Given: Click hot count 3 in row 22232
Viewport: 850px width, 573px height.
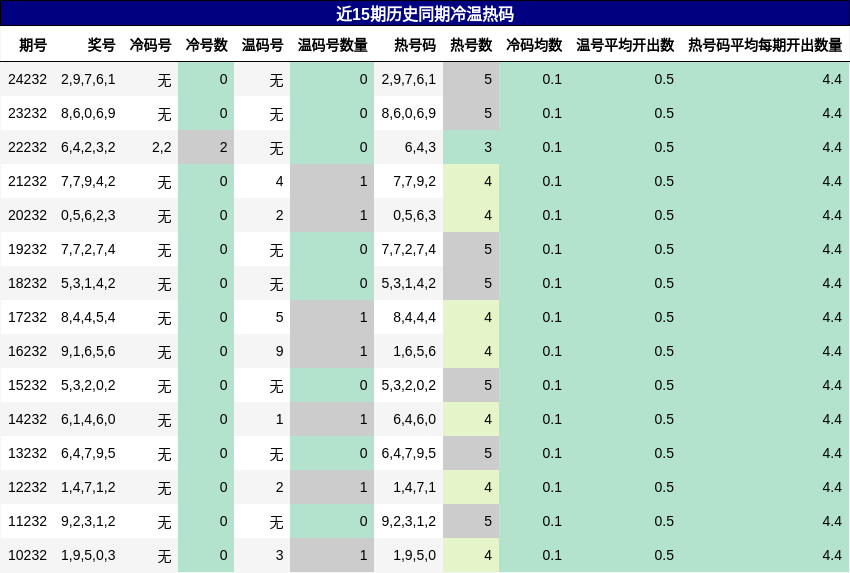Looking at the screenshot, I should [488, 147].
